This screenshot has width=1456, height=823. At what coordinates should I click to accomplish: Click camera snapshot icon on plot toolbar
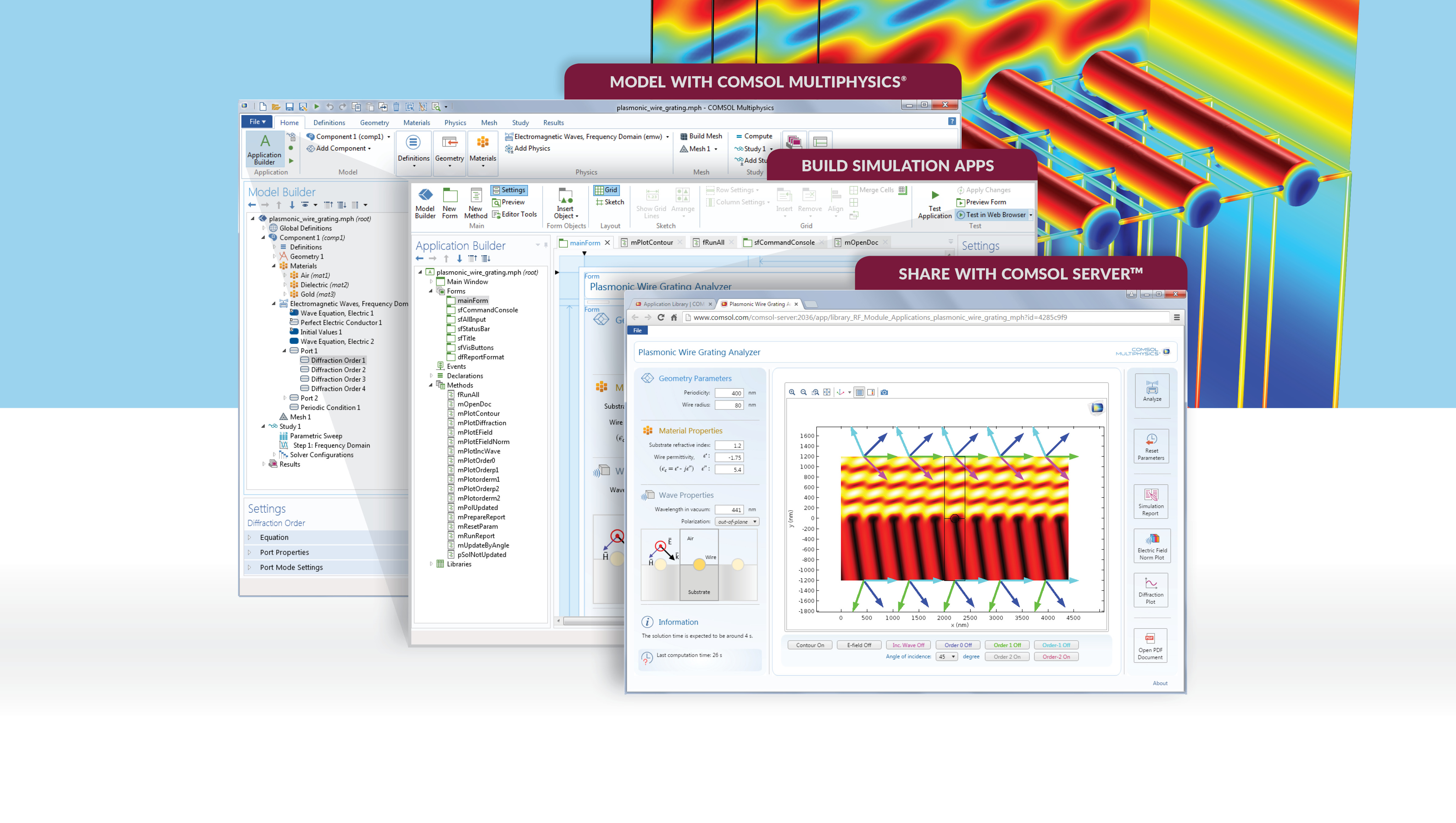(885, 392)
